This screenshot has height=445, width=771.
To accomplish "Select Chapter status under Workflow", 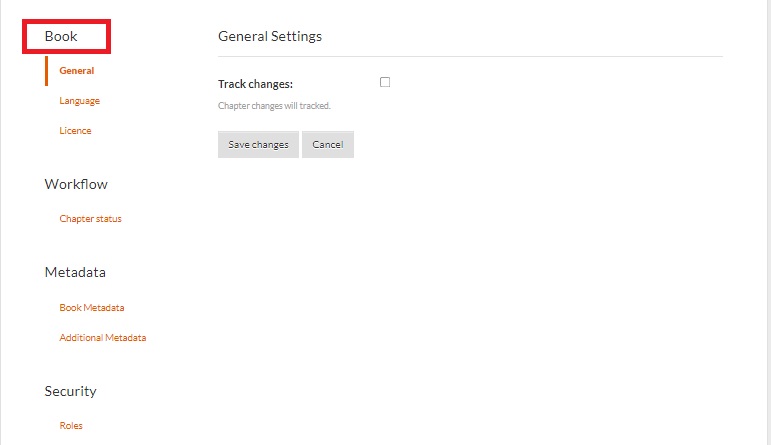I will click(90, 219).
